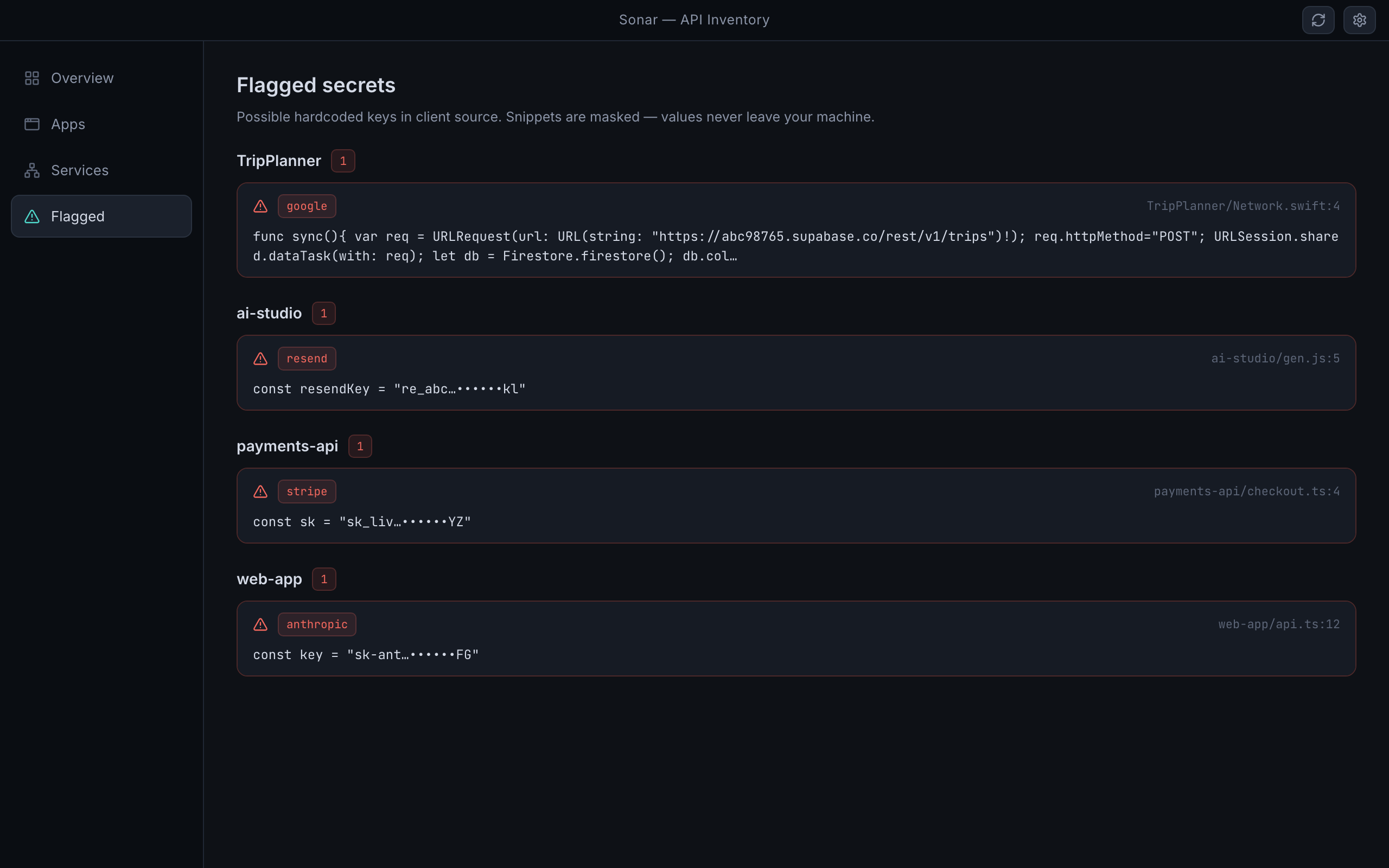Click the google provider tag

pos(307,206)
